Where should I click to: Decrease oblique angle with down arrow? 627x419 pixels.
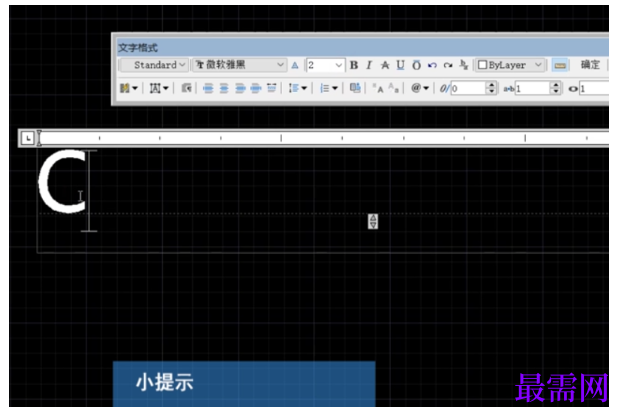[492, 92]
